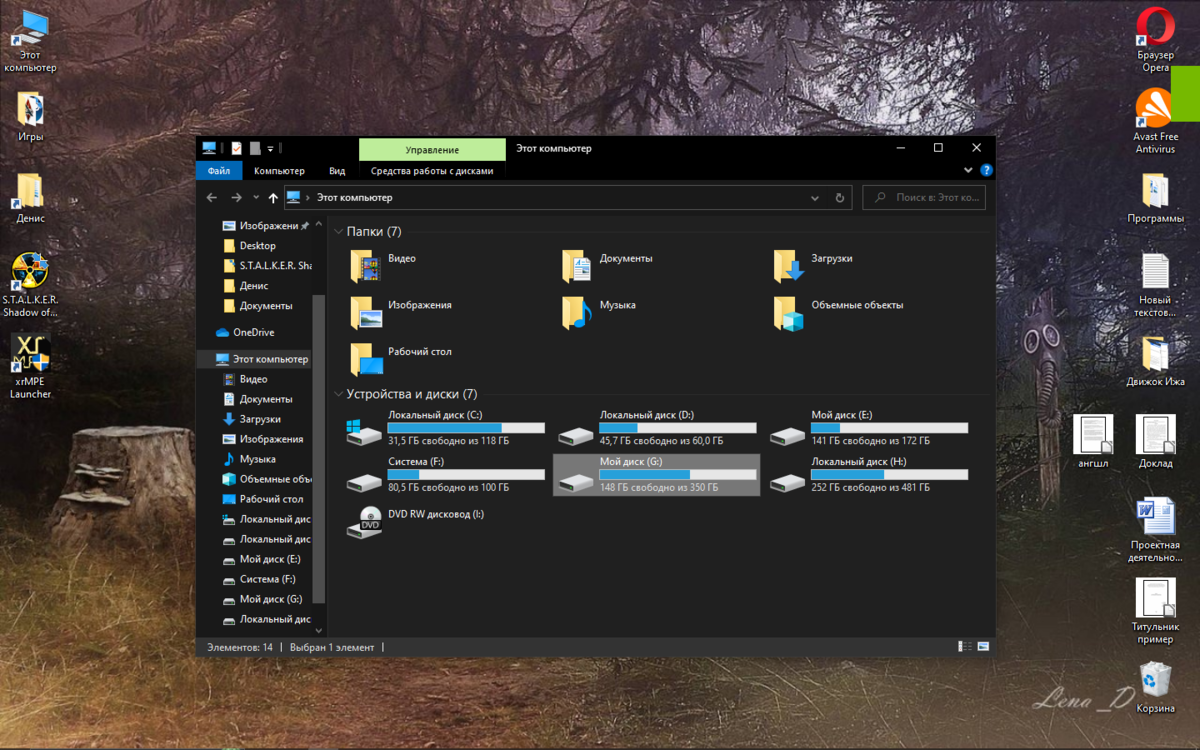Open the Документы folder icon in the Папки section
Viewport: 1200px width, 750px height.
click(577, 267)
